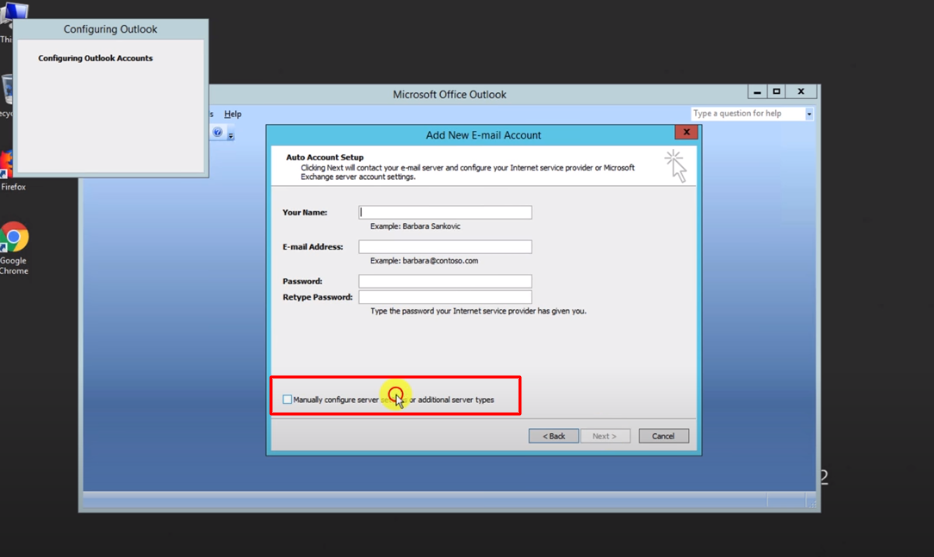Screen dimensions: 934x557
Task: Click 'Example: Barbara Sankovic' hint text
Action: pyautogui.click(x=415, y=226)
